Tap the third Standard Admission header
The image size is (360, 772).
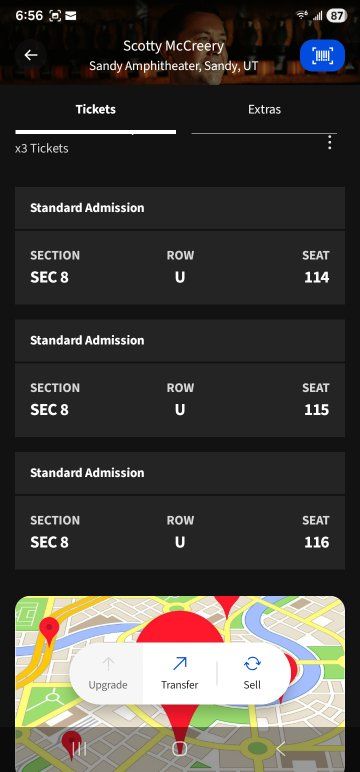[x=180, y=473]
